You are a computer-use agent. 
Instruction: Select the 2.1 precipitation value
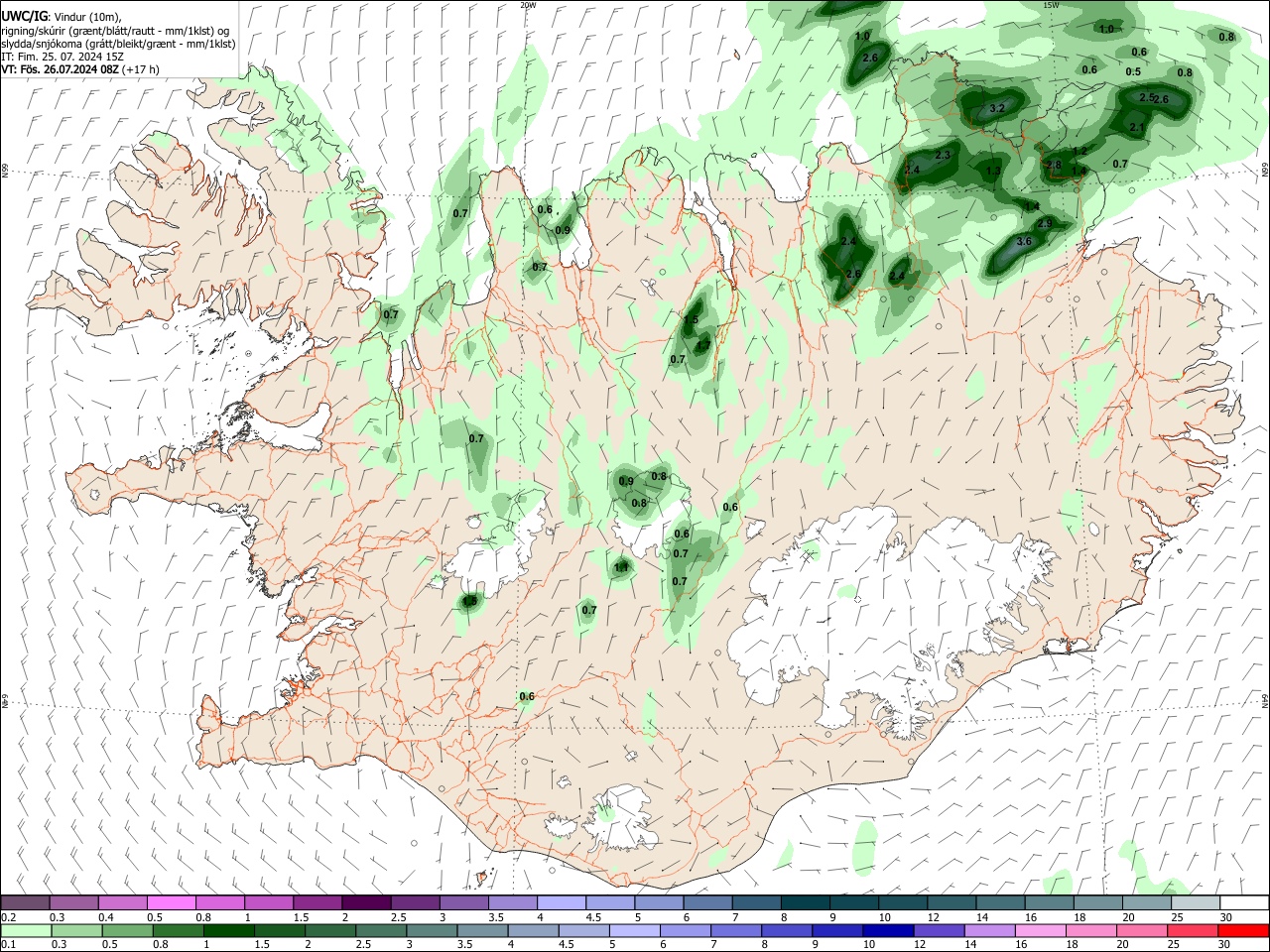click(1137, 128)
